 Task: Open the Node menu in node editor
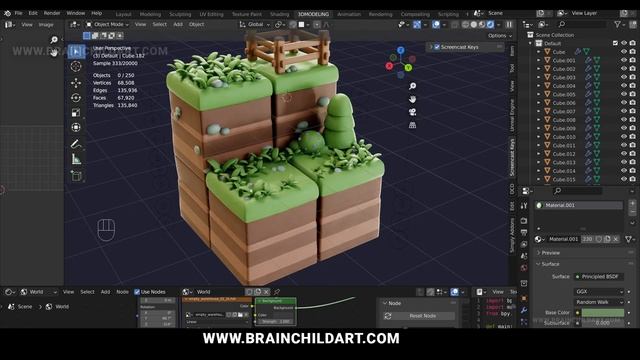[122, 292]
